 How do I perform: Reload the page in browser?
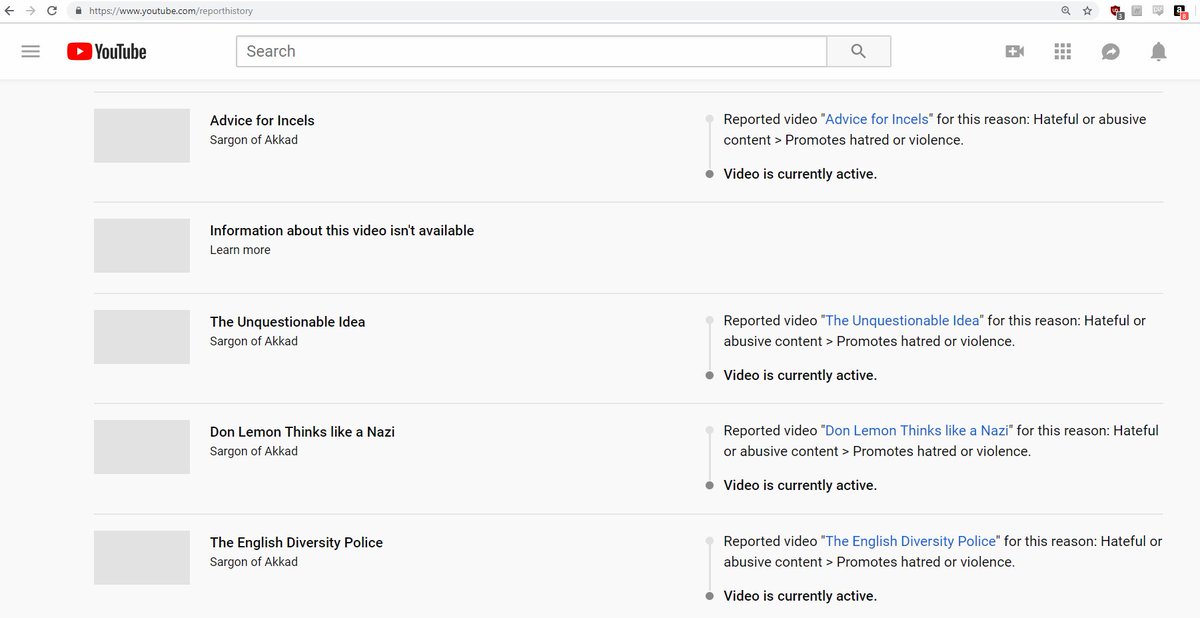point(52,10)
